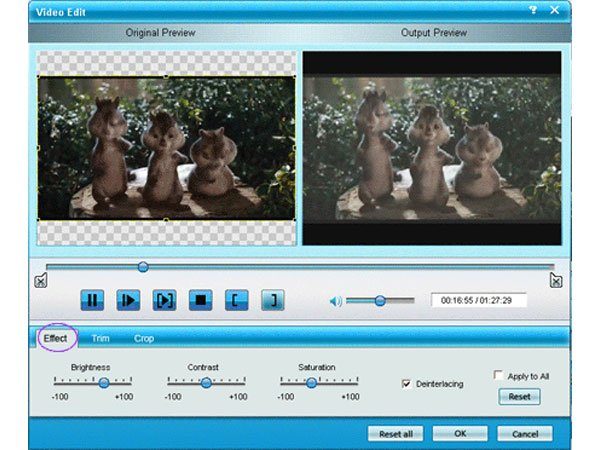Click the Original Preview video frame
The image size is (600, 450).
pos(166,148)
